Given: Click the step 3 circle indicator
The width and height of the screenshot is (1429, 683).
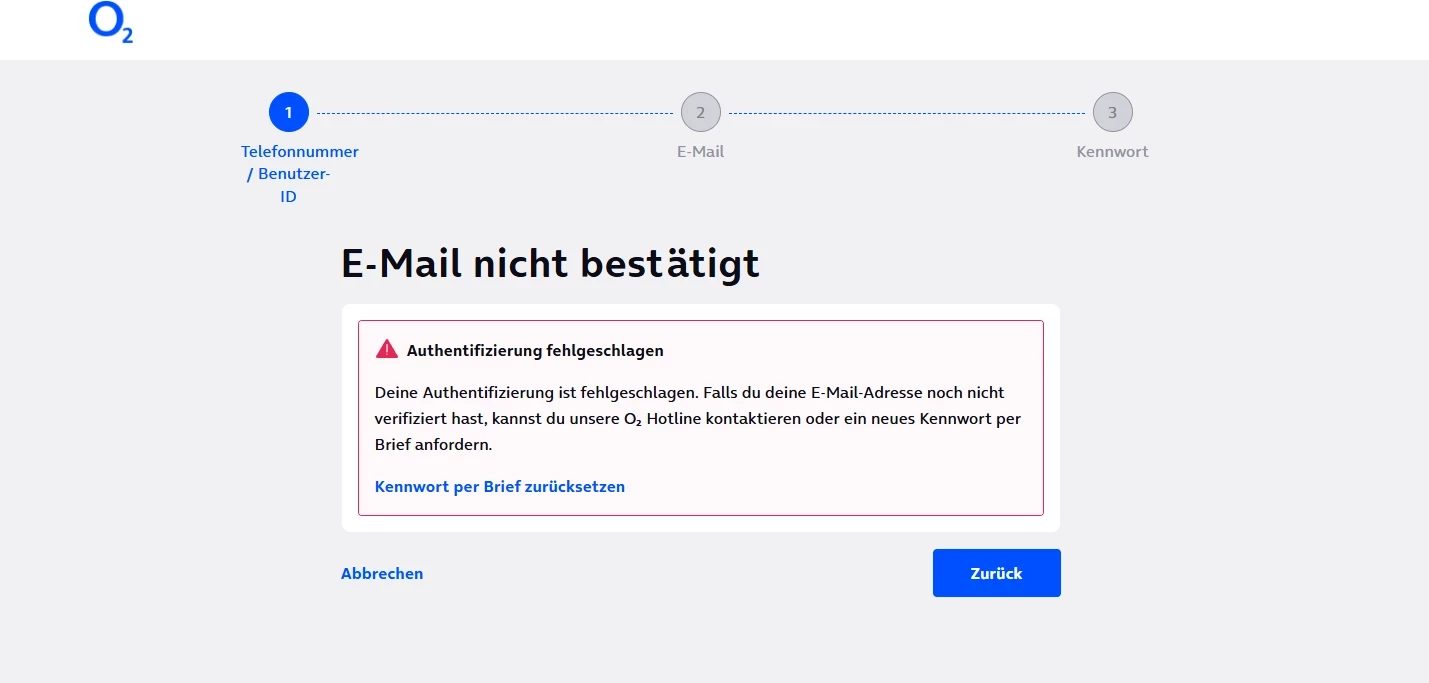Looking at the screenshot, I should click(x=1112, y=113).
